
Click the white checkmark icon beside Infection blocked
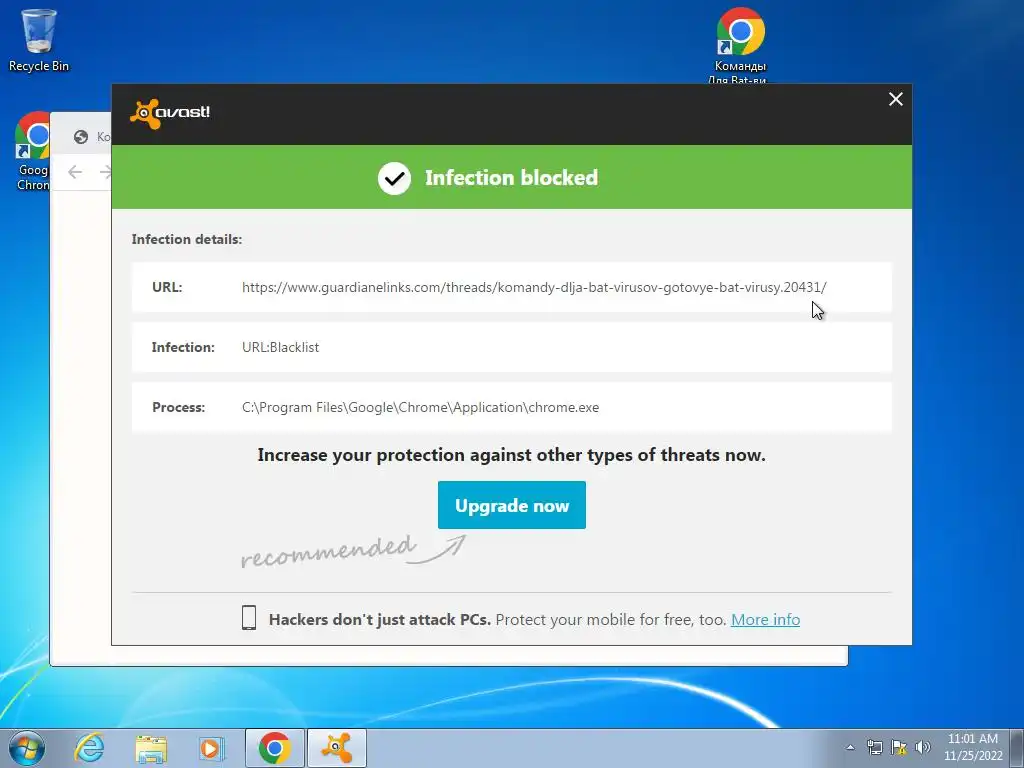point(394,178)
